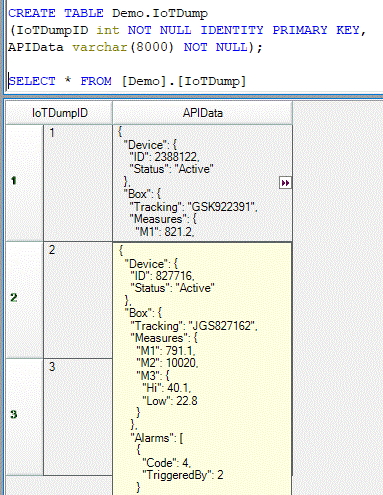The width and height of the screenshot is (383, 495).
Task: Click the SELECT * FROM query line
Action: 127,81
